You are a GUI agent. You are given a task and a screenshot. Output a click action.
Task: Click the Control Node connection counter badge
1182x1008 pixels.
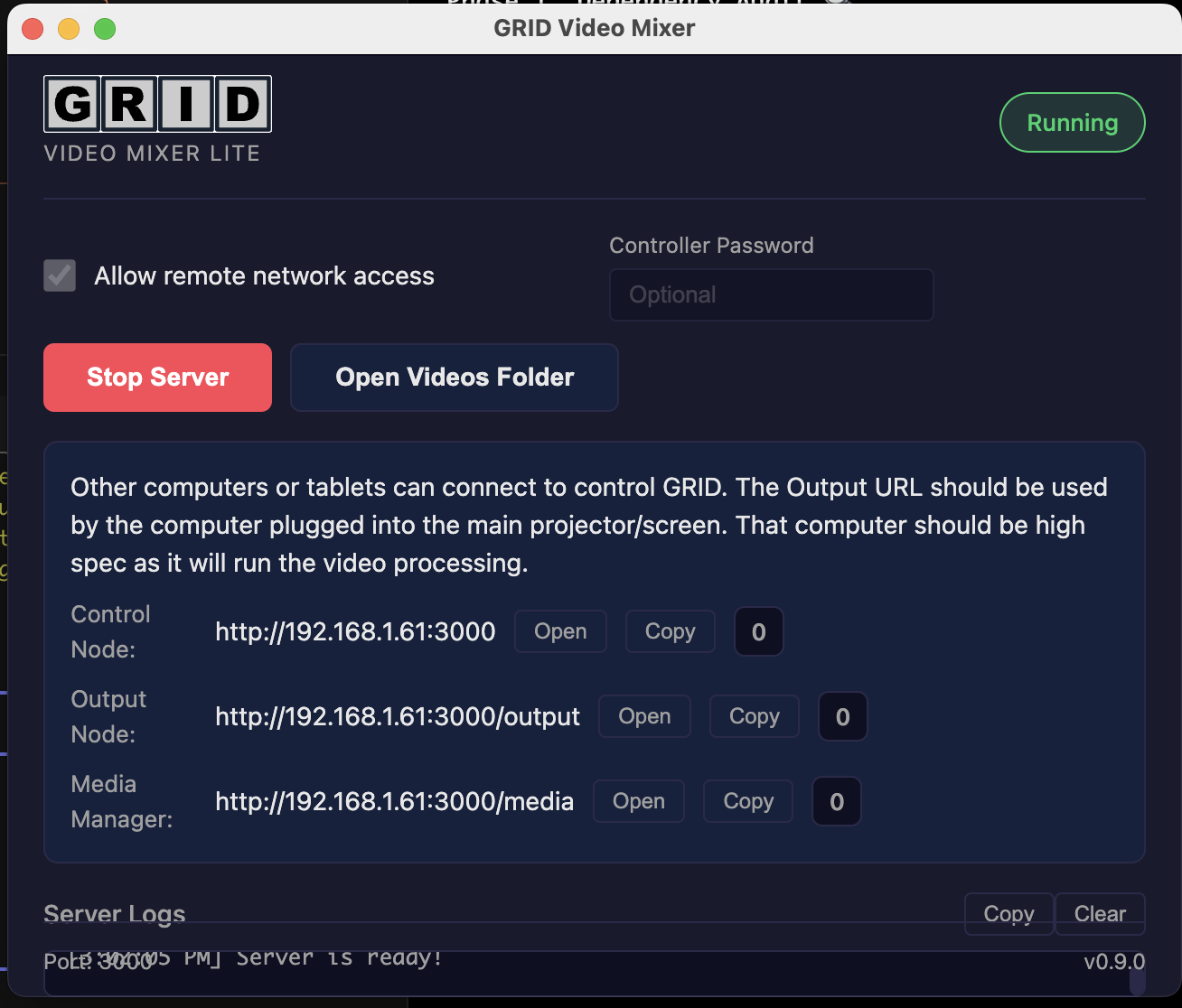click(758, 631)
